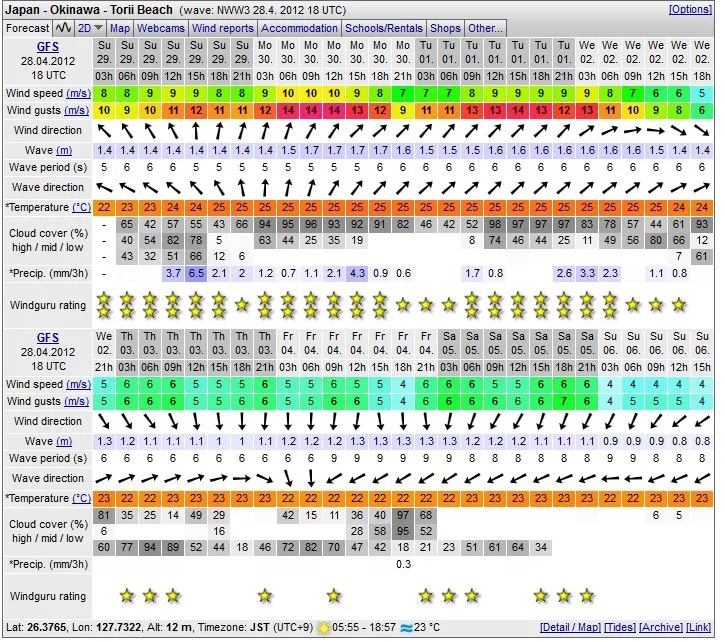Open the Wind reports tab
Screen dimensions: 725x642
[x=223, y=28]
